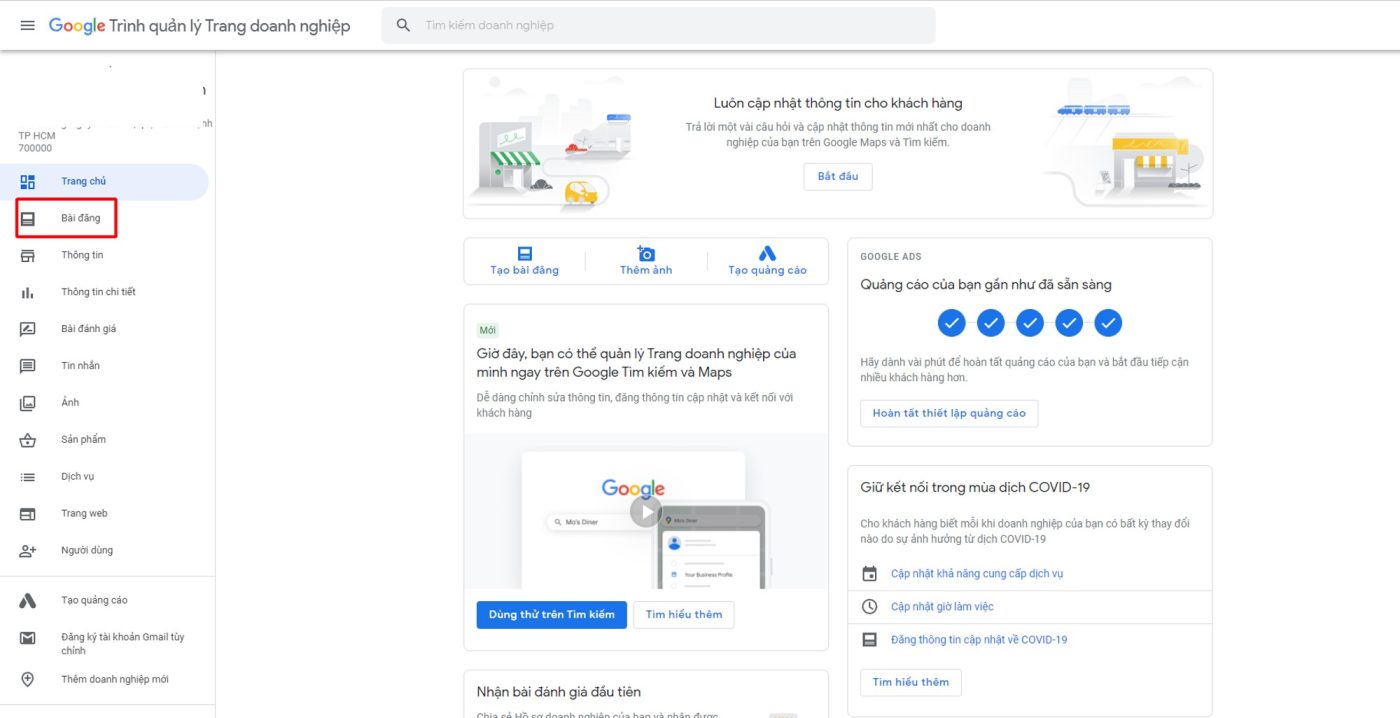1400x718 pixels.
Task: Play the Business Profile intro video
Action: [646, 510]
